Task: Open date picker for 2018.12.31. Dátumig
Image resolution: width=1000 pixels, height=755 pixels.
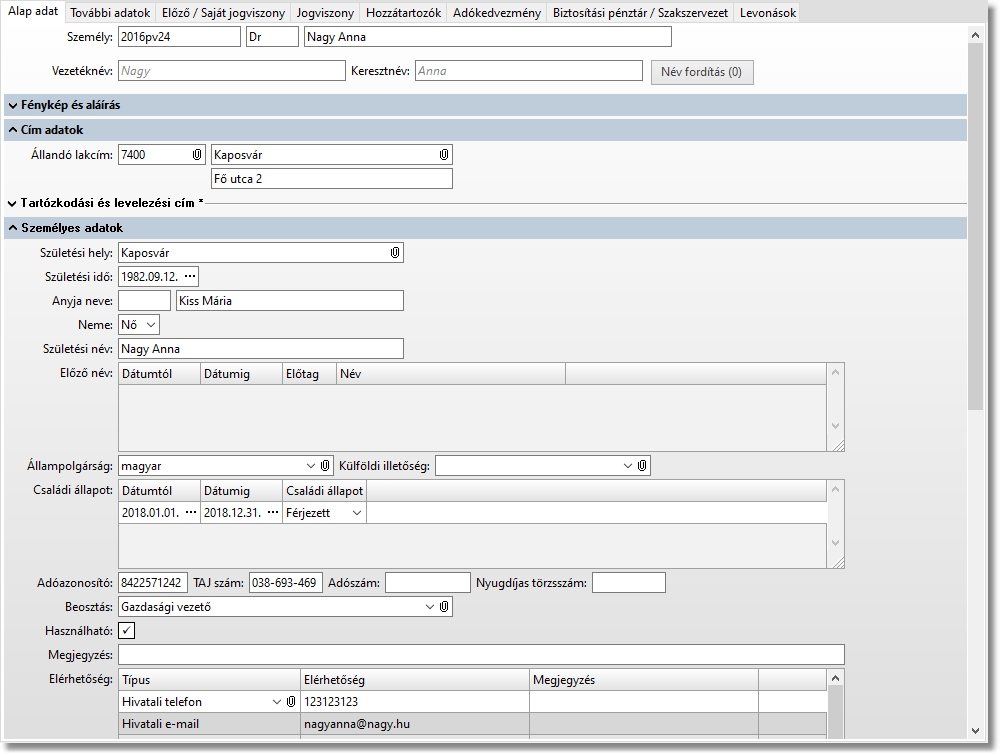Action: click(273, 512)
